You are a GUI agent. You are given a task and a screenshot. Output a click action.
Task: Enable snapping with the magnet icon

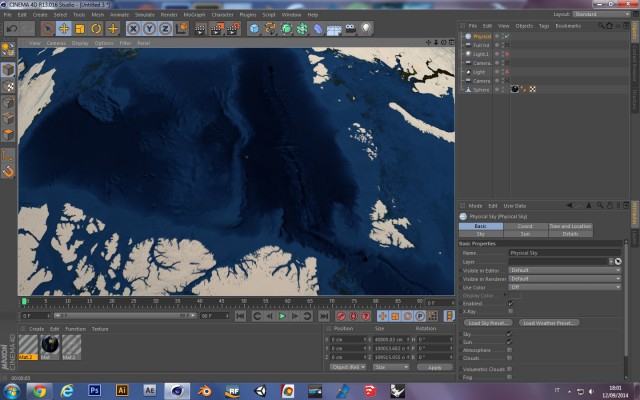(8, 172)
